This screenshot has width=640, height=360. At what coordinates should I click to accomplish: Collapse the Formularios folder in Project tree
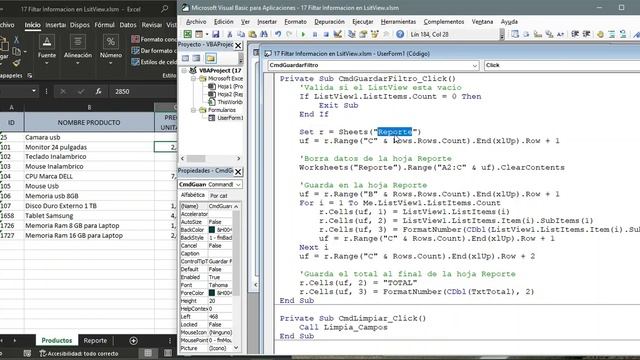click(193, 110)
